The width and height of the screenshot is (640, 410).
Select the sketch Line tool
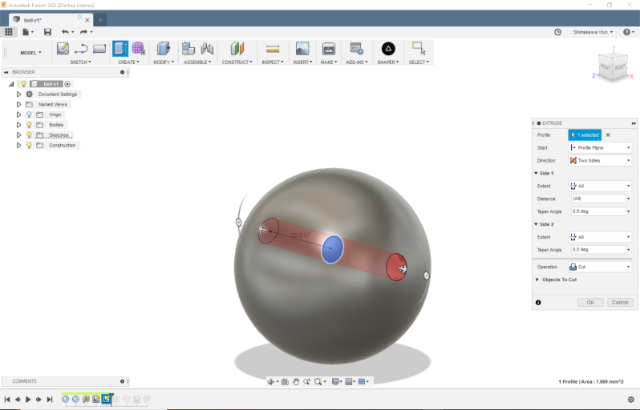pyautogui.click(x=81, y=49)
